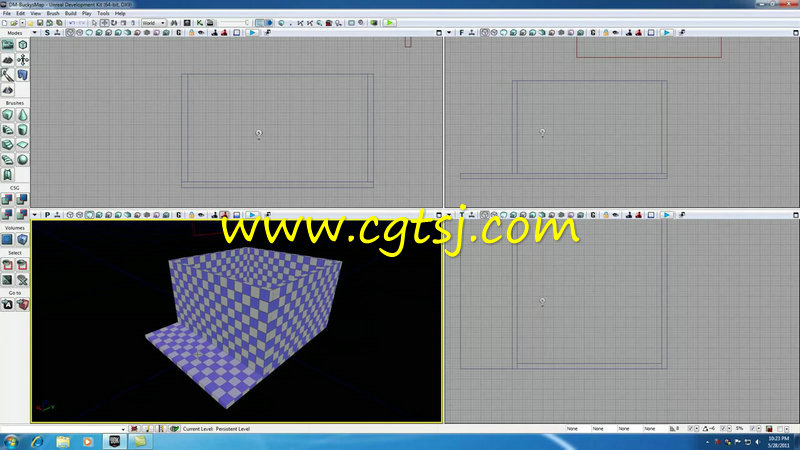The image size is (800, 450).
Task: Pick the Linear Staircase brush
Action: coord(8,145)
